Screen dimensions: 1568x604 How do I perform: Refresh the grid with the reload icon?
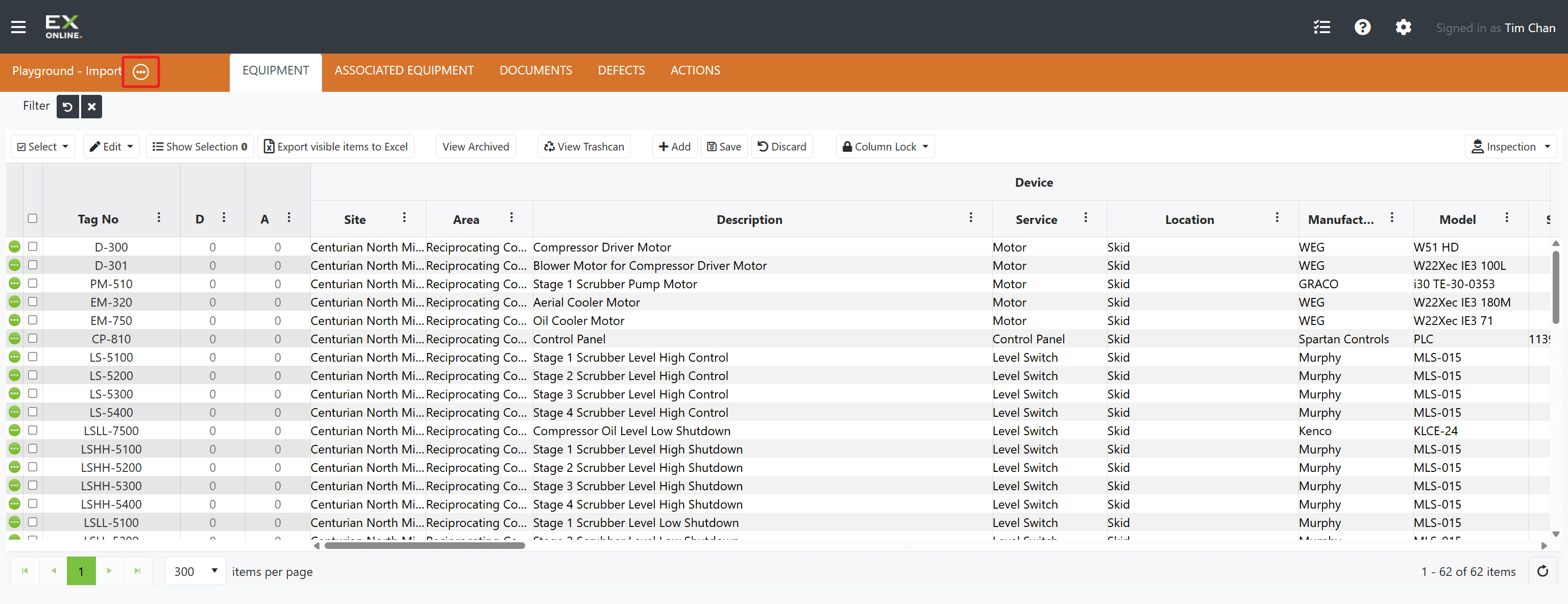1542,571
